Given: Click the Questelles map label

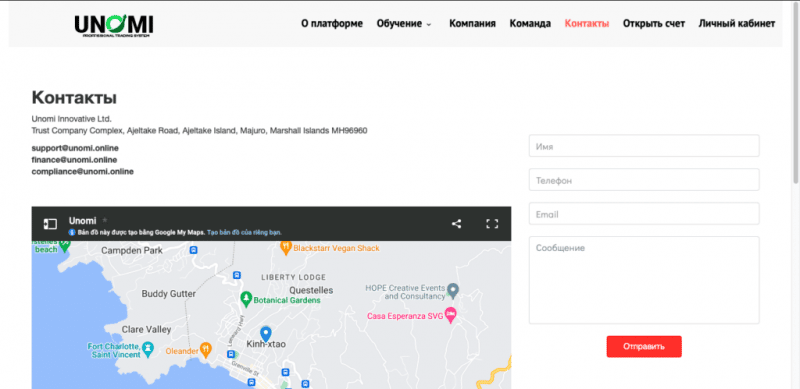Looking at the screenshot, I should click(311, 290).
